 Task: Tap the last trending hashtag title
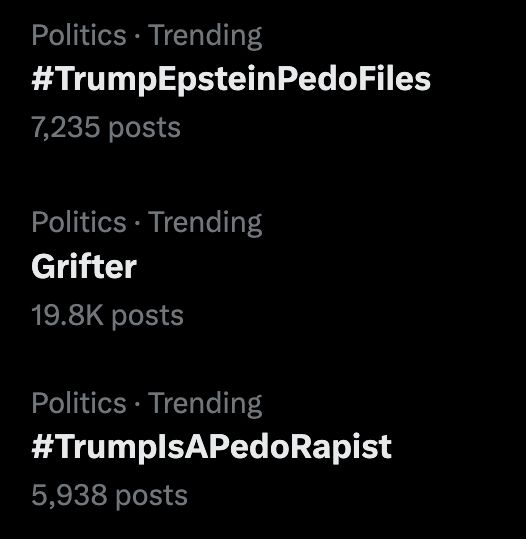coord(211,448)
